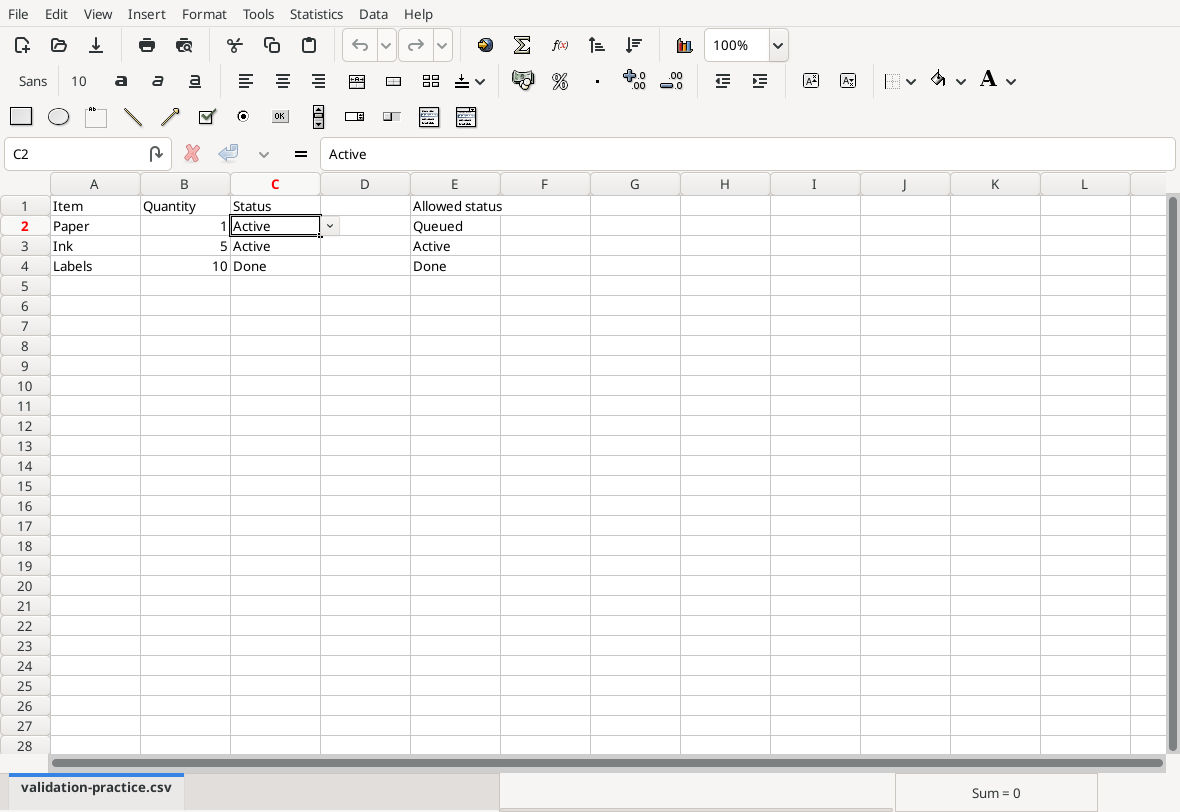Apply background fill color bucket
The width and height of the screenshot is (1180, 812).
[938, 79]
